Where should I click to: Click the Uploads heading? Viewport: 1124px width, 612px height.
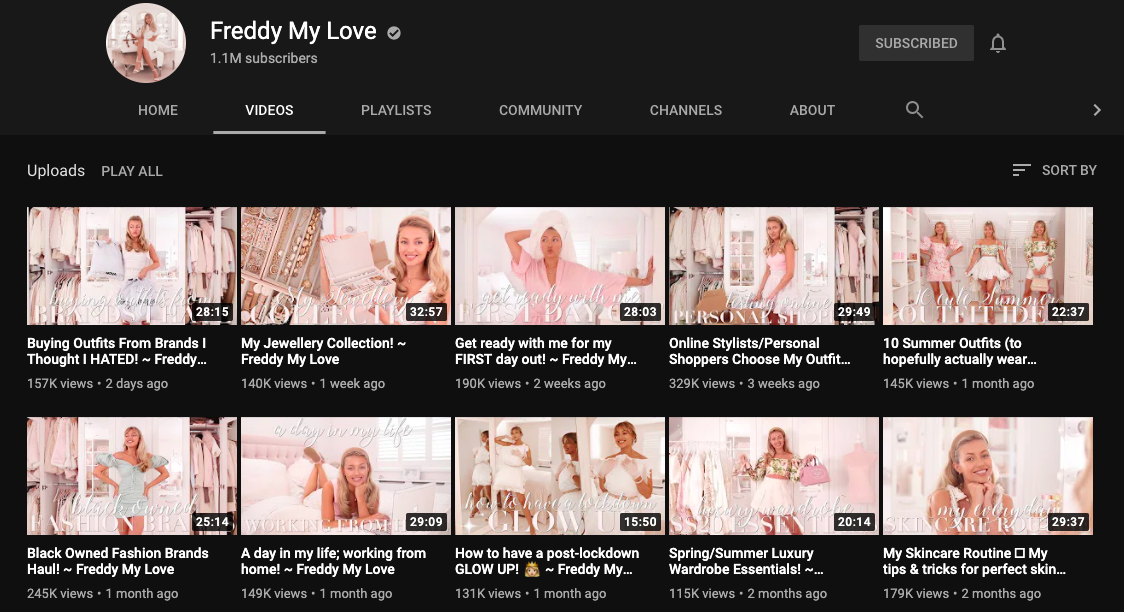point(56,171)
